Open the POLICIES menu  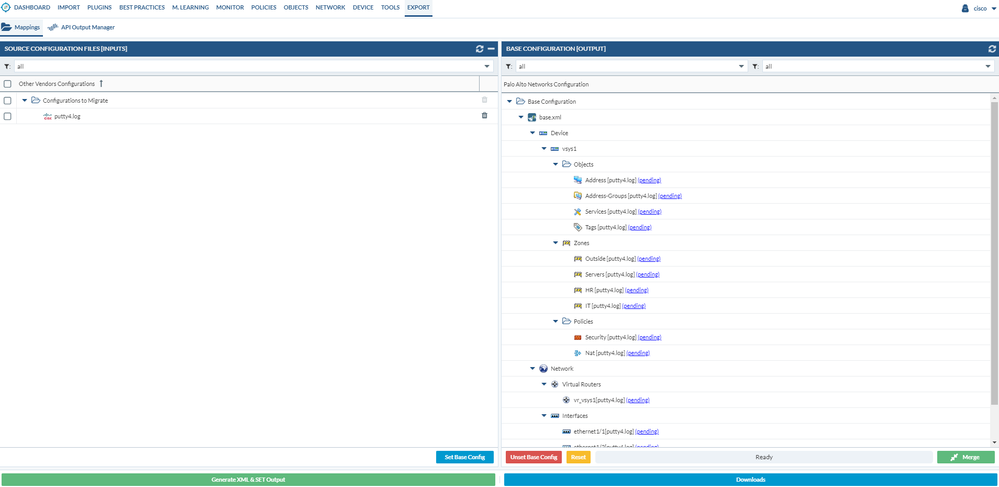(264, 8)
